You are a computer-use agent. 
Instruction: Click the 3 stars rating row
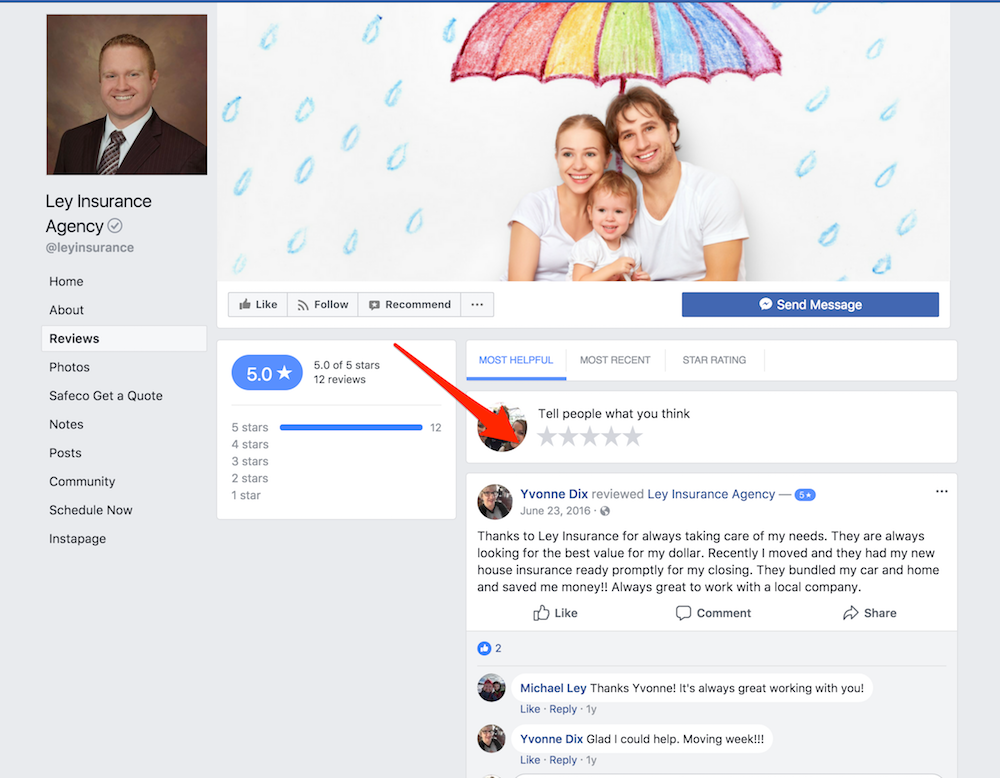[x=250, y=461]
